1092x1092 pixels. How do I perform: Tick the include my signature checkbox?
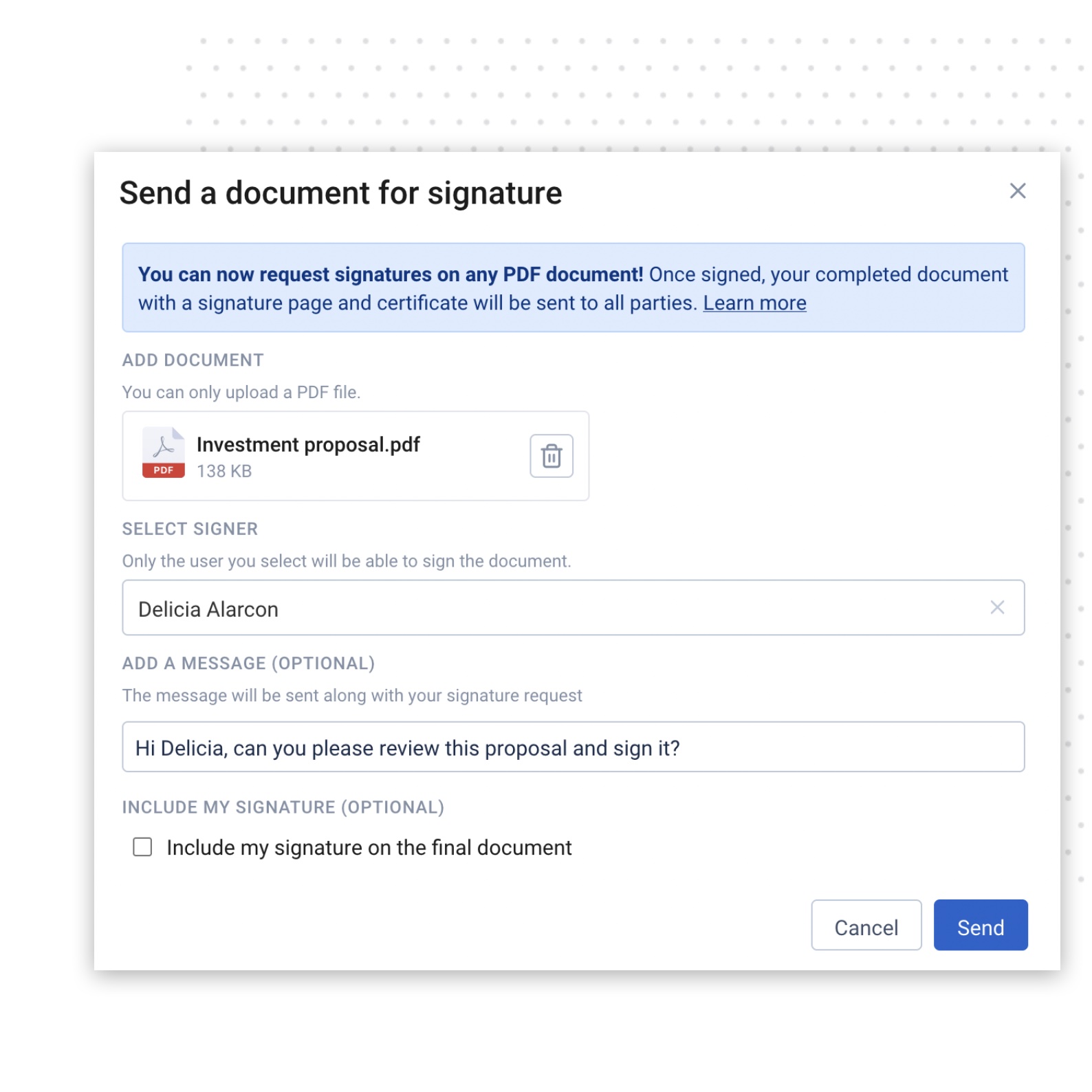coord(142,847)
